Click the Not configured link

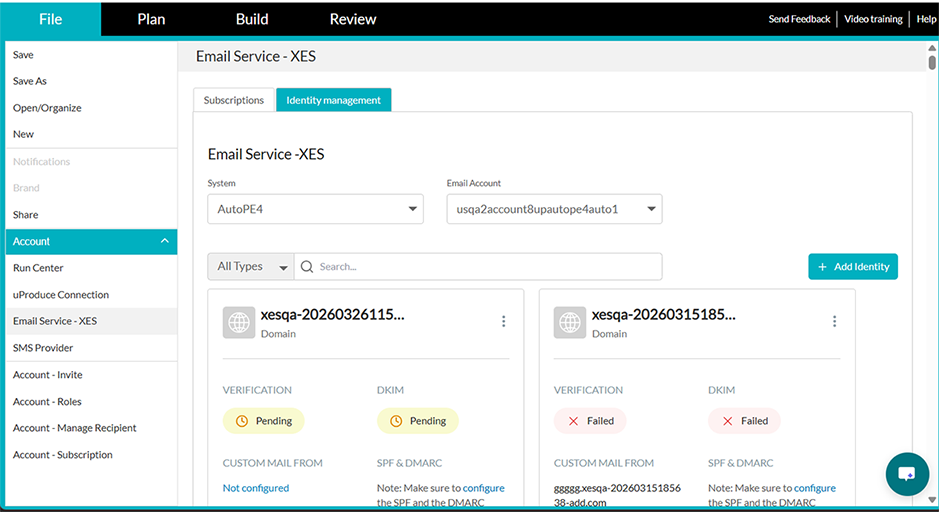pyautogui.click(x=256, y=488)
